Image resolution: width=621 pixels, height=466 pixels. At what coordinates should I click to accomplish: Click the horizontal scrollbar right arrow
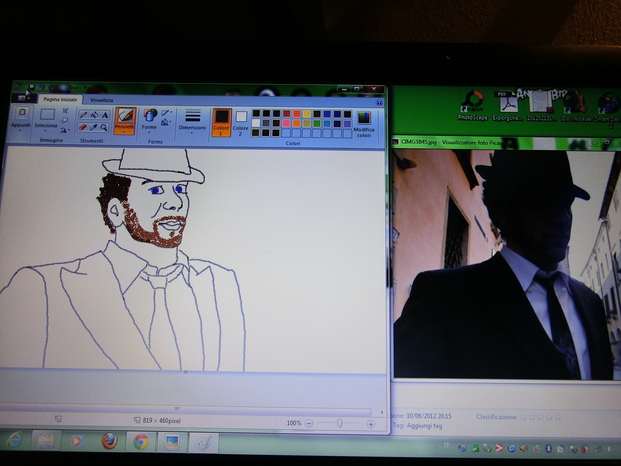tap(381, 412)
